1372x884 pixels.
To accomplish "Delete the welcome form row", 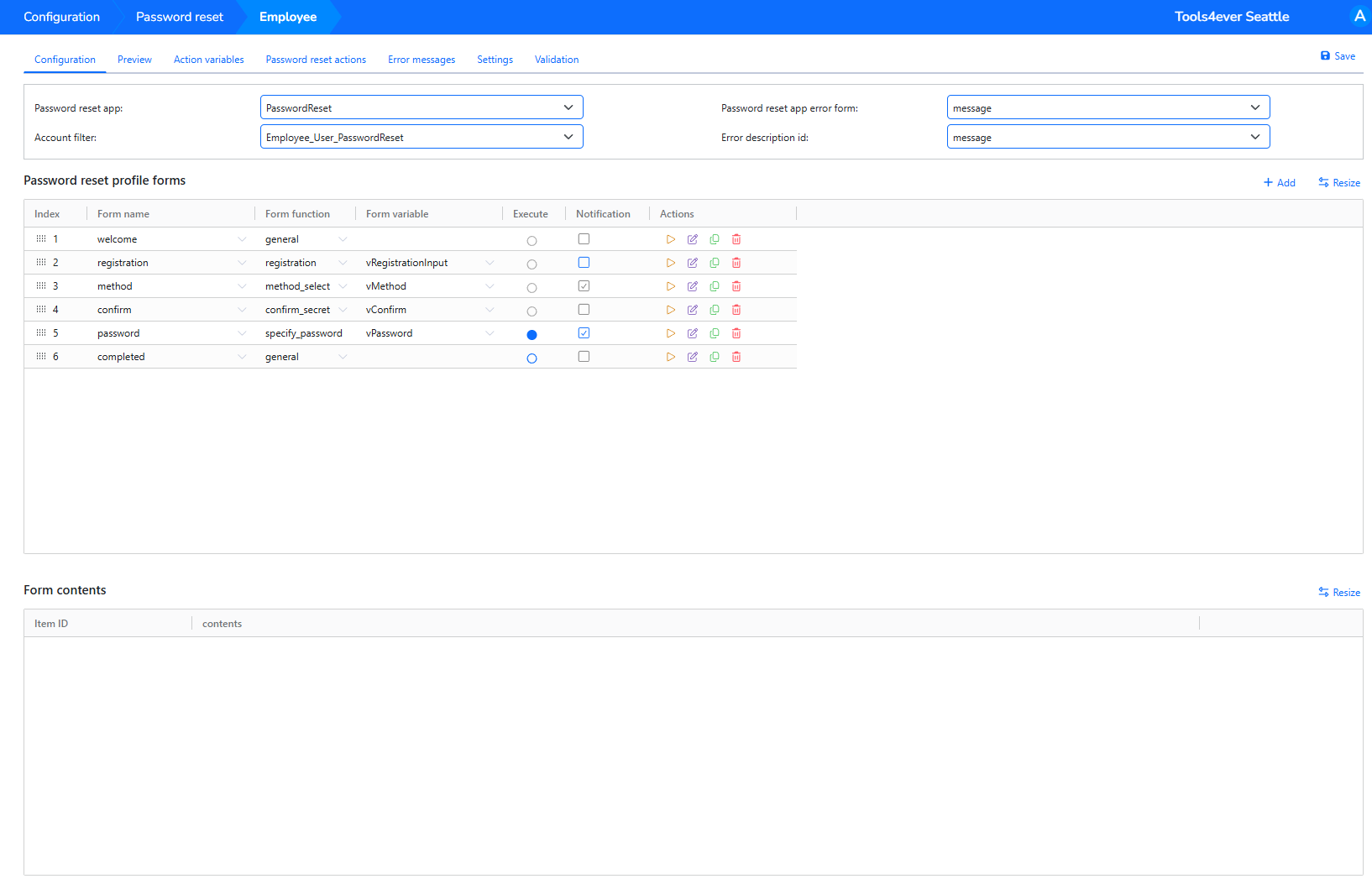I will coord(736,239).
